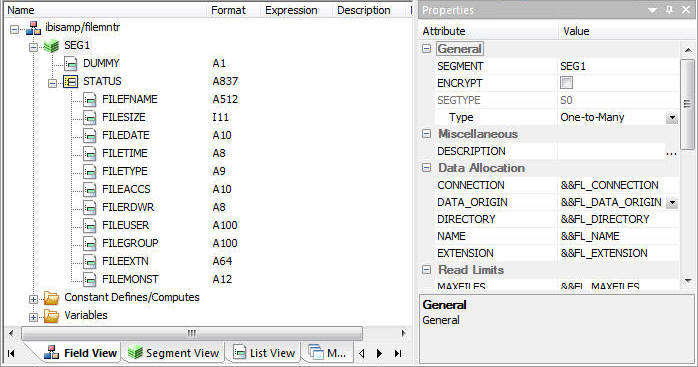This screenshot has height=367, width=698.
Task: Switch to the Field View tab
Action: [80, 353]
